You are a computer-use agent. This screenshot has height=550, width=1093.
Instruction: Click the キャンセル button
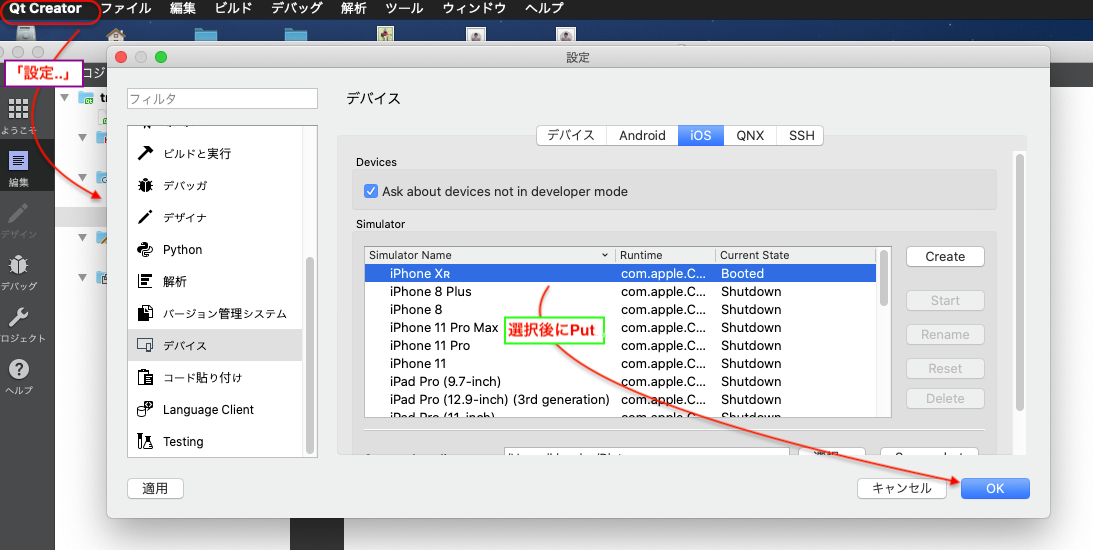(901, 489)
